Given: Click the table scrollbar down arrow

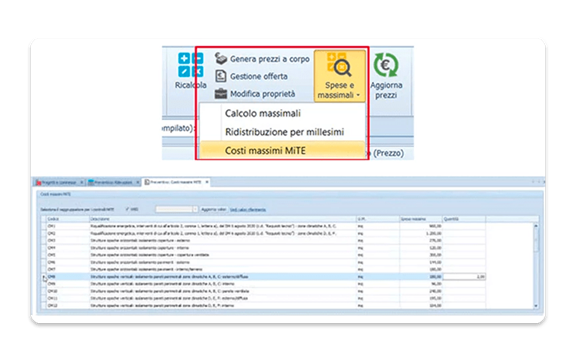Looking at the screenshot, I should pyautogui.click(x=536, y=306).
